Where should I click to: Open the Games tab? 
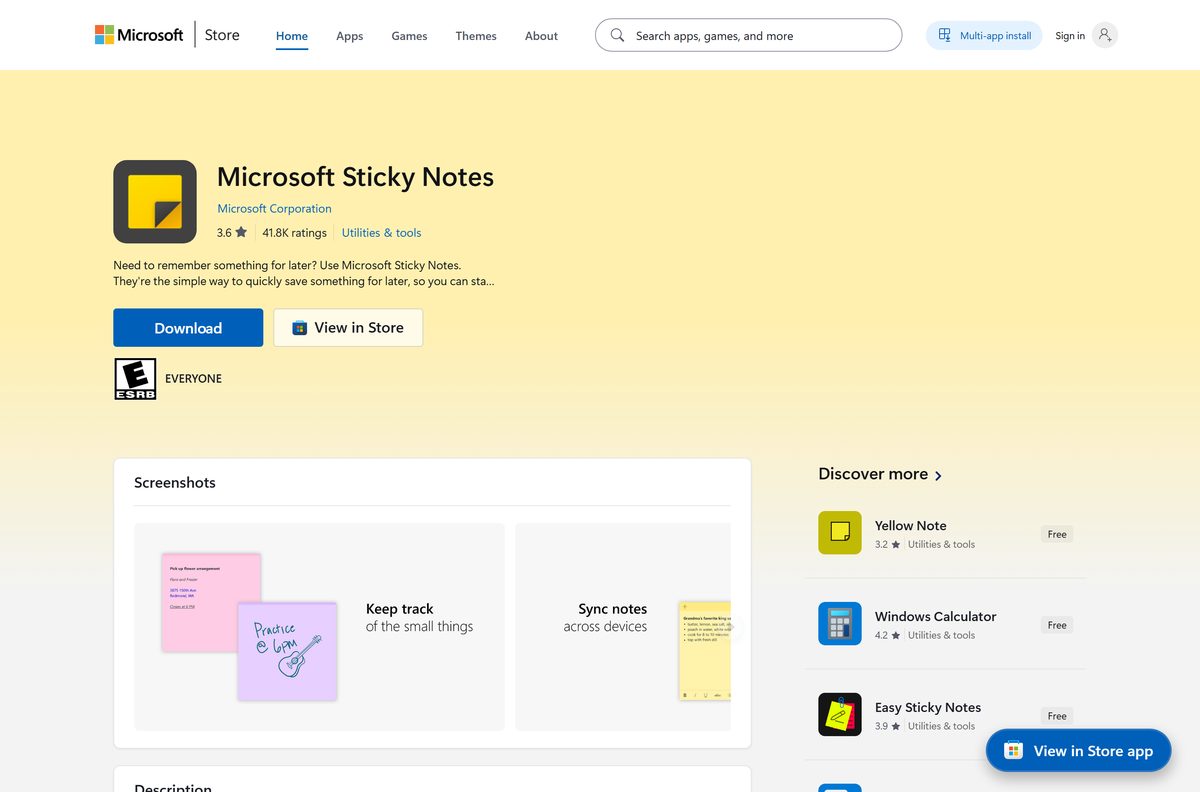409,36
